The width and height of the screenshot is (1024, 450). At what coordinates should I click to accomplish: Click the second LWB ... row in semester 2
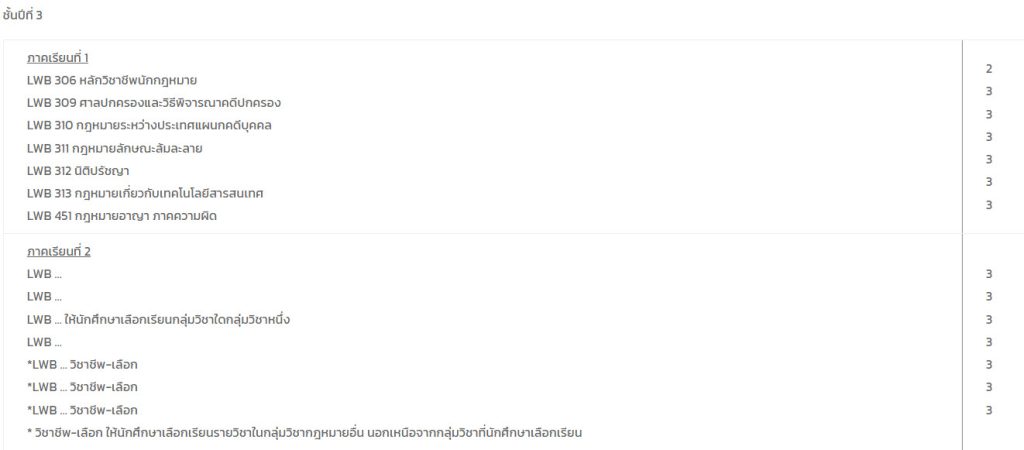(x=44, y=297)
